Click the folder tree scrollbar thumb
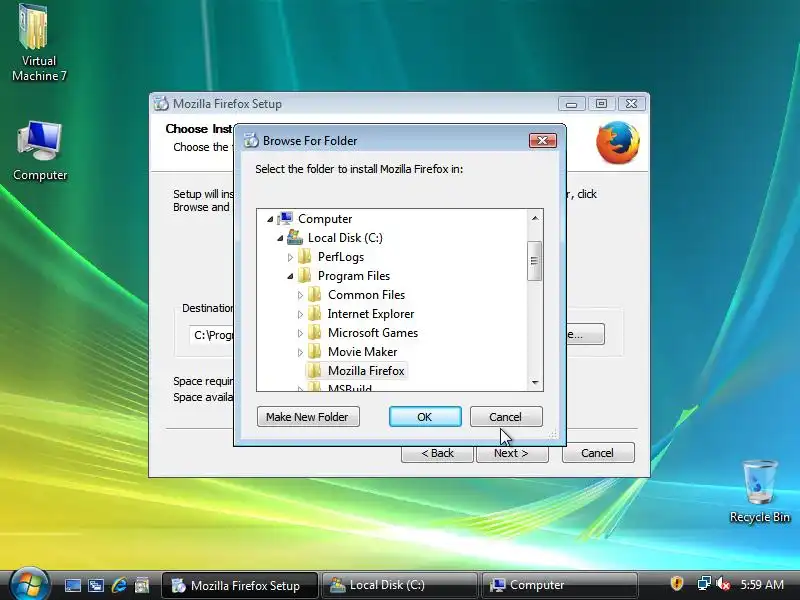This screenshot has width=800, height=600. coord(534,261)
